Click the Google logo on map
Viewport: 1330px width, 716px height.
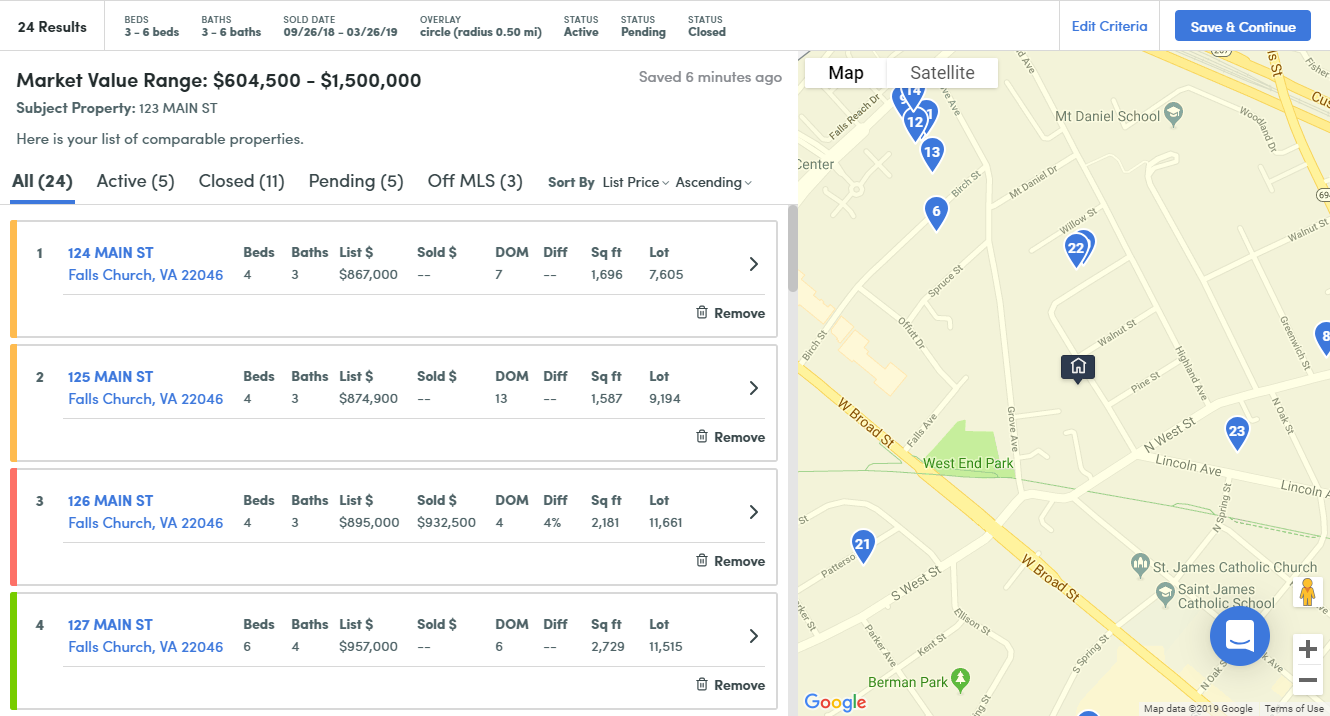coord(835,702)
